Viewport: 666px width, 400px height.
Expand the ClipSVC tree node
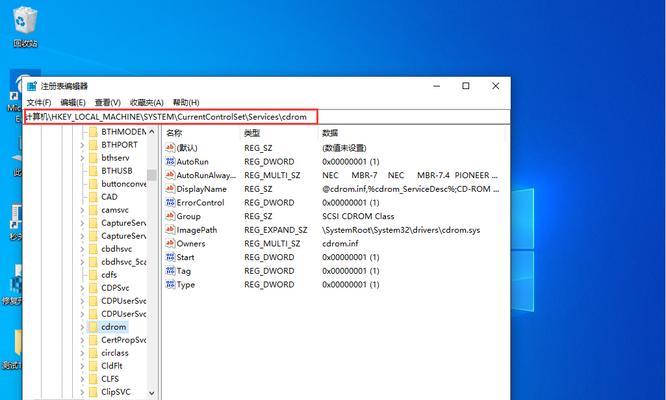click(82, 392)
